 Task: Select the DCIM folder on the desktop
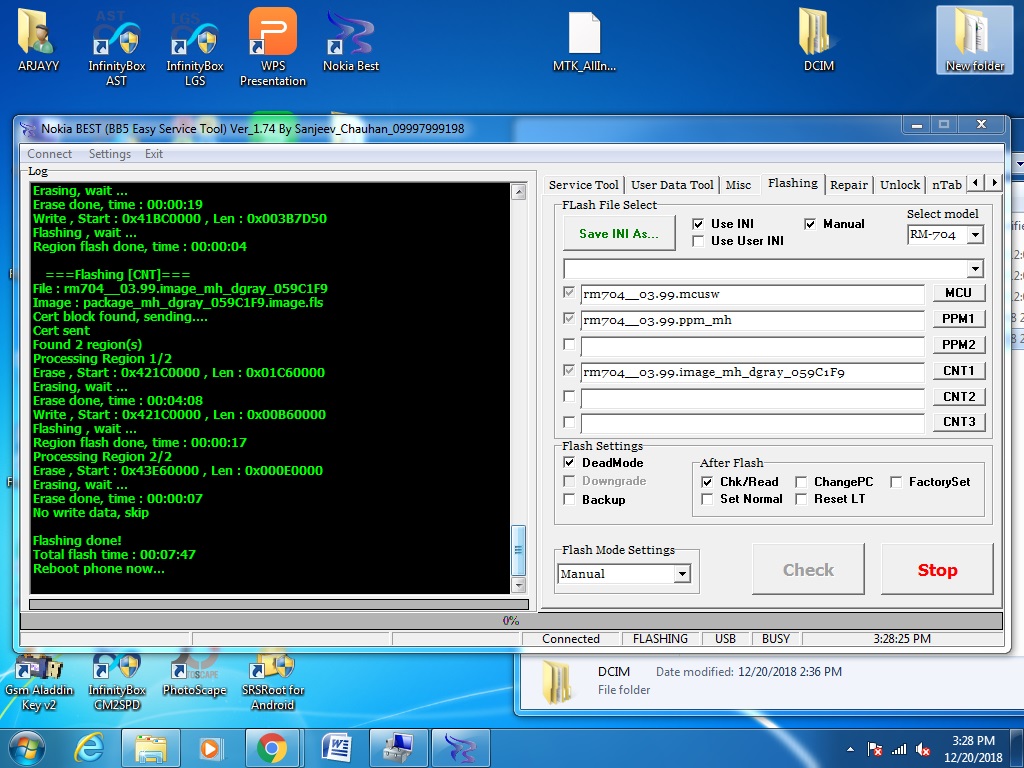click(x=818, y=40)
